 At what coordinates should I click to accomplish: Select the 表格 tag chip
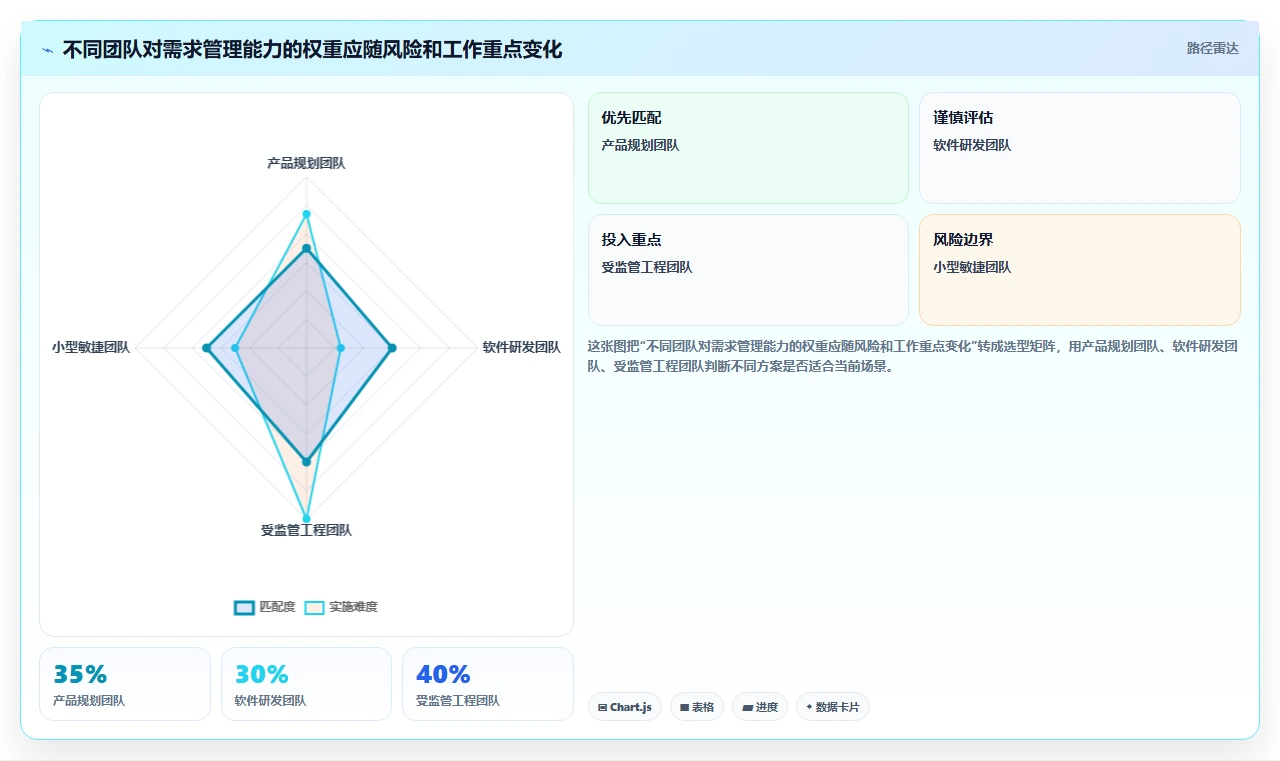point(697,707)
